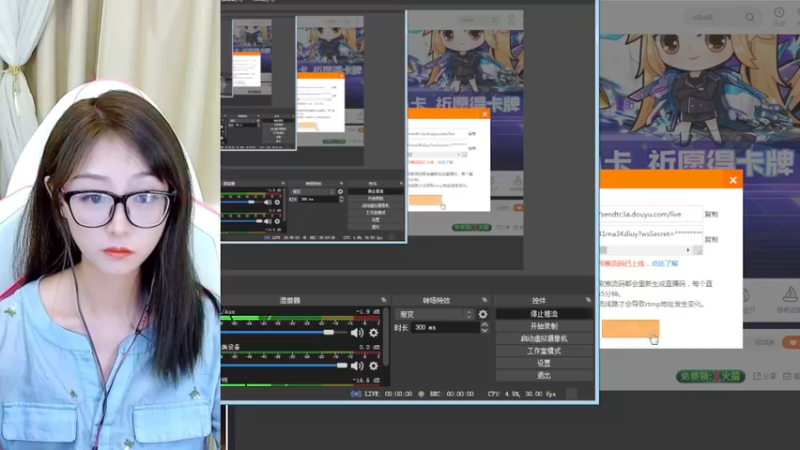Click the right arrow of stream key scrollbar
The width and height of the screenshot is (800, 450).
coord(688,250)
